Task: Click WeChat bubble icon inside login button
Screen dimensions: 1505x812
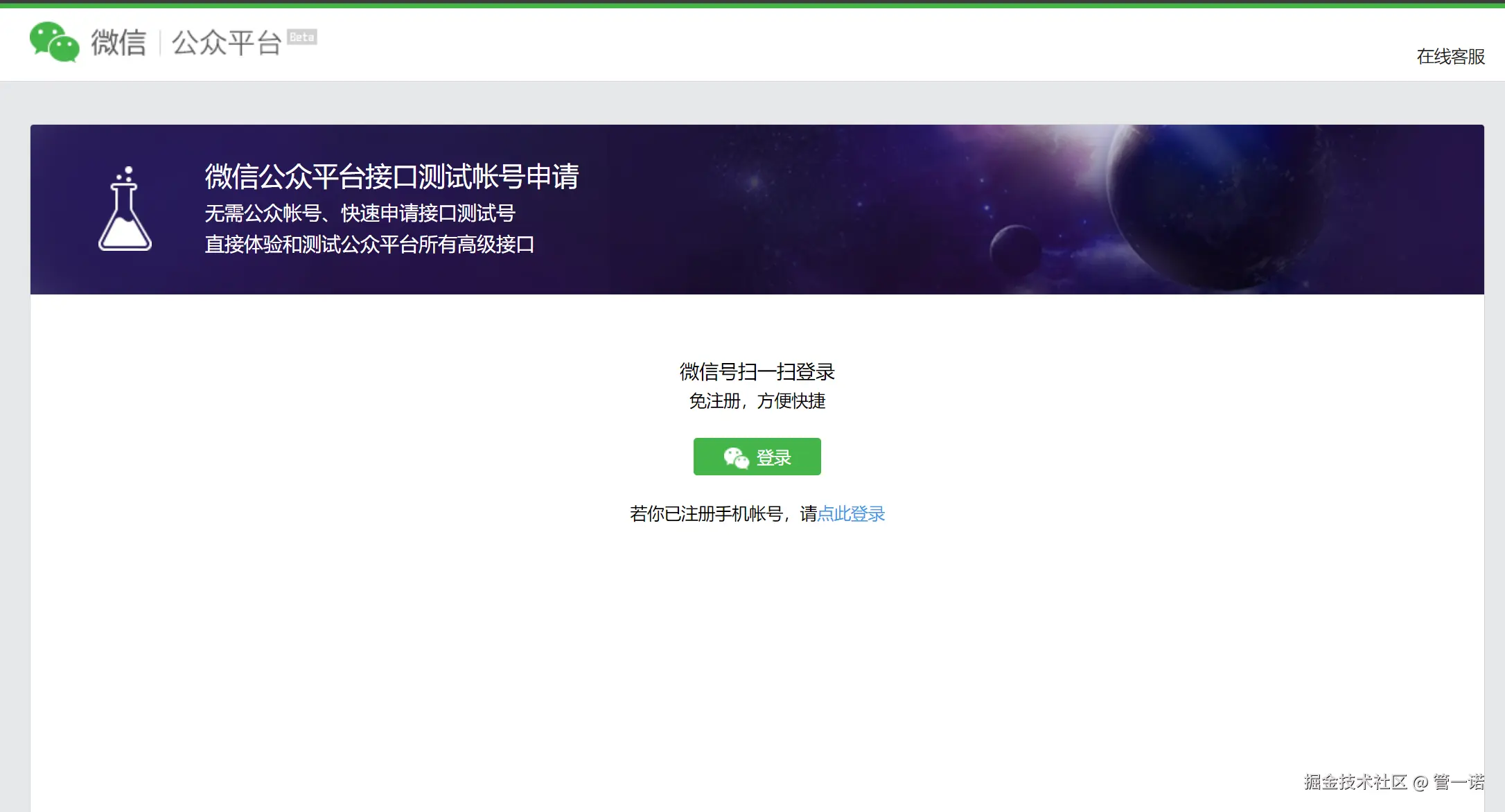Action: [x=736, y=457]
